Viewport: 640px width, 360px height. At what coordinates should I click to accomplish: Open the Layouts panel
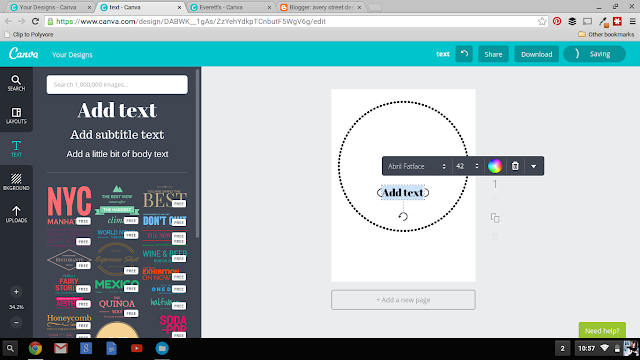16,116
